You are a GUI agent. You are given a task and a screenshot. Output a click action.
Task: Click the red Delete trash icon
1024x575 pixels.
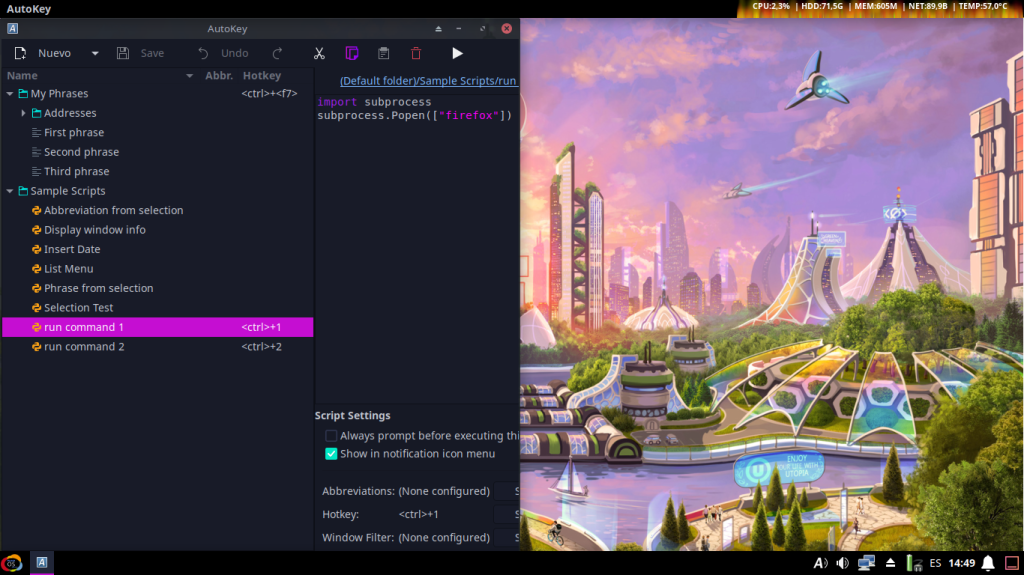click(x=416, y=53)
